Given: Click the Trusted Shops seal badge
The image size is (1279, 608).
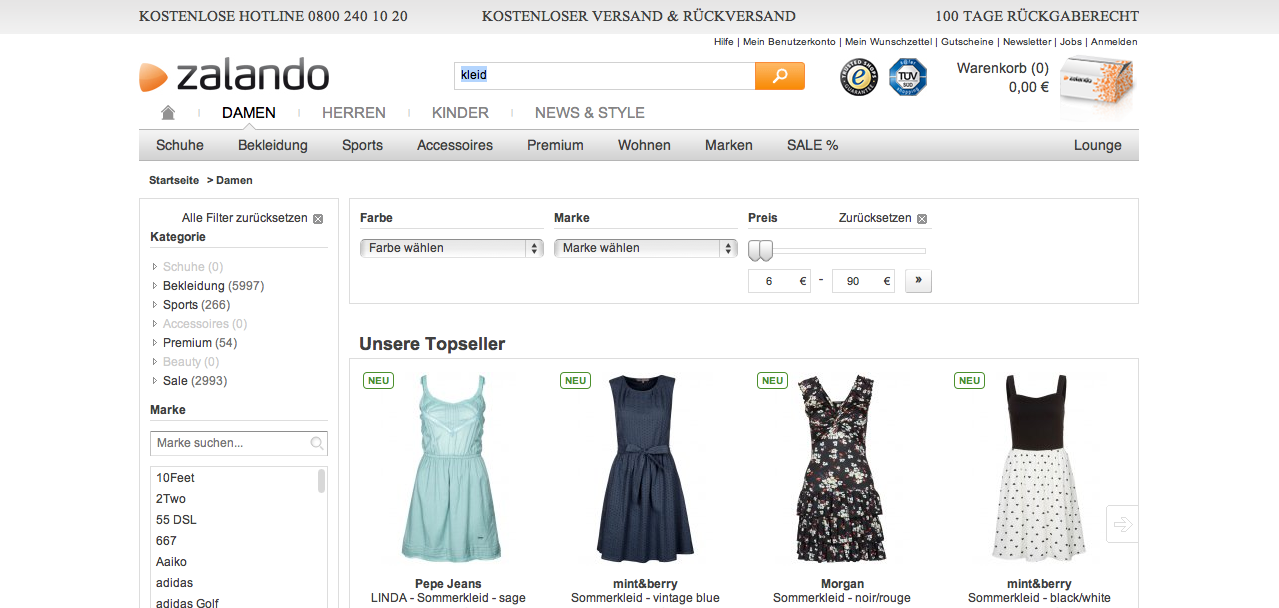Looking at the screenshot, I should tap(859, 77).
